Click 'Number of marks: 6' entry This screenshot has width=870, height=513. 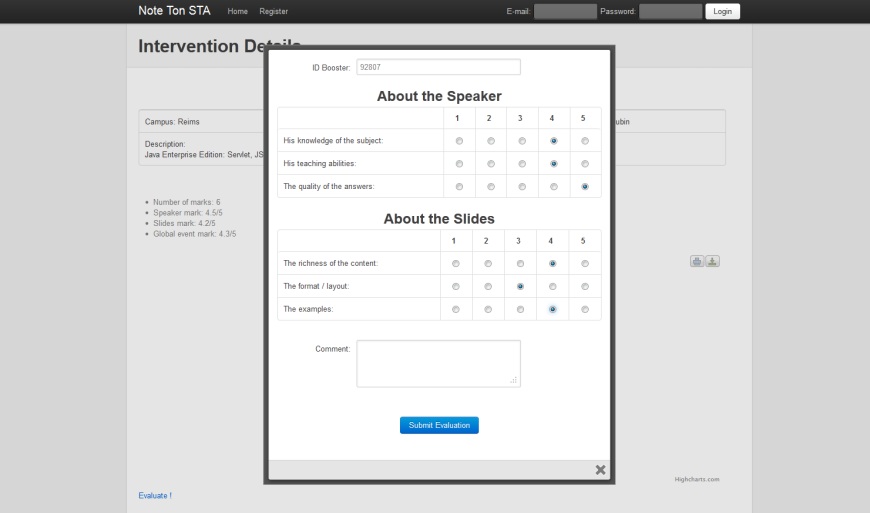click(x=186, y=202)
